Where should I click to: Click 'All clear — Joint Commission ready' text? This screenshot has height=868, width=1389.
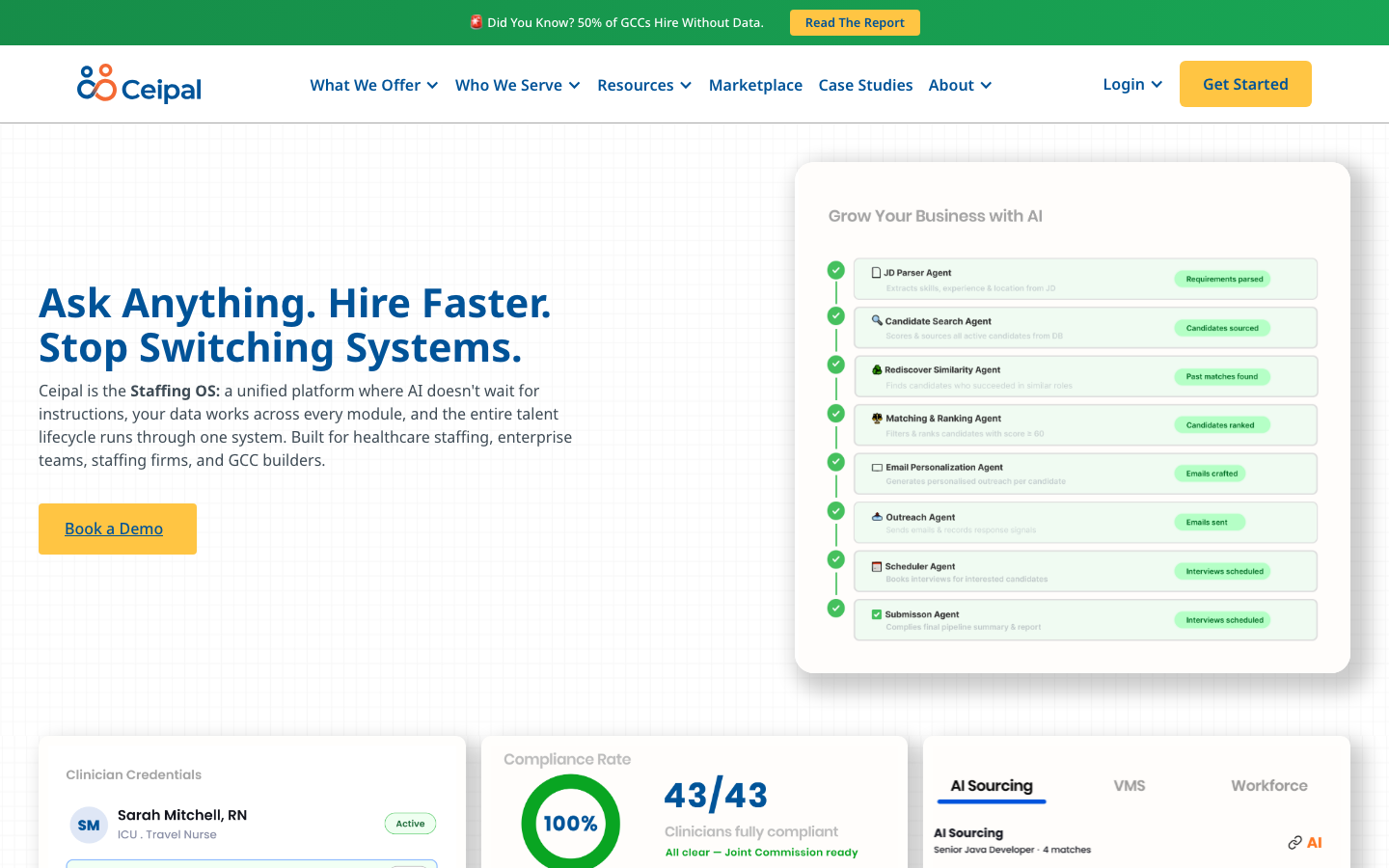point(761,853)
